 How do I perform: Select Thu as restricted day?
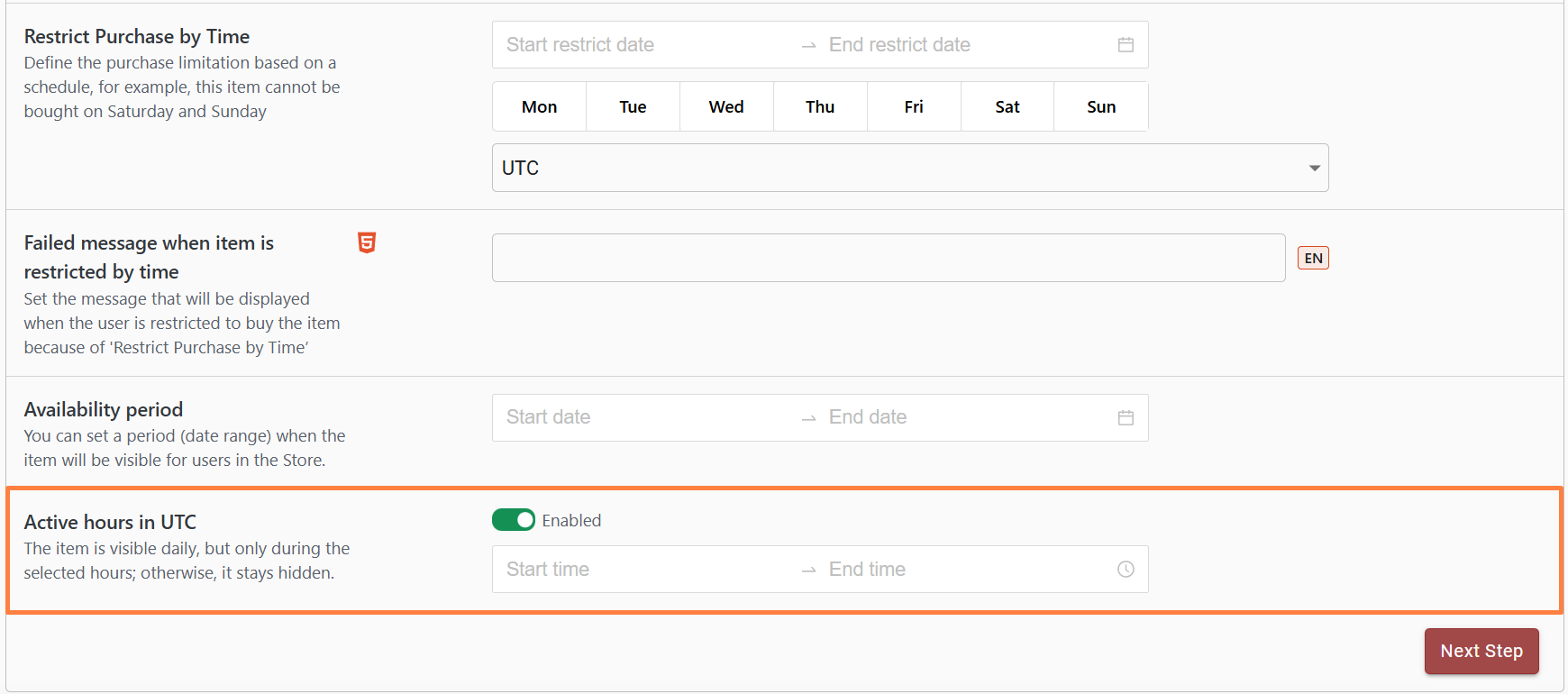[x=820, y=107]
